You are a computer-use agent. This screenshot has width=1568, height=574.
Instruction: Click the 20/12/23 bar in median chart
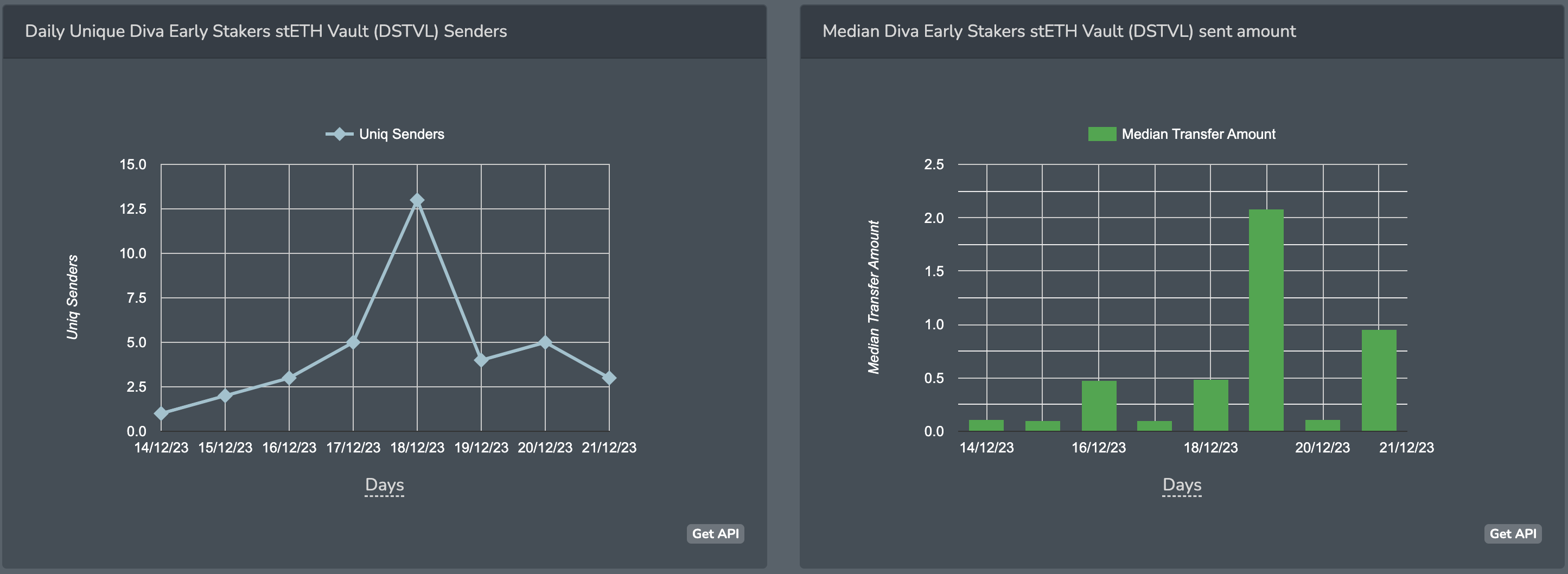pos(1323,425)
